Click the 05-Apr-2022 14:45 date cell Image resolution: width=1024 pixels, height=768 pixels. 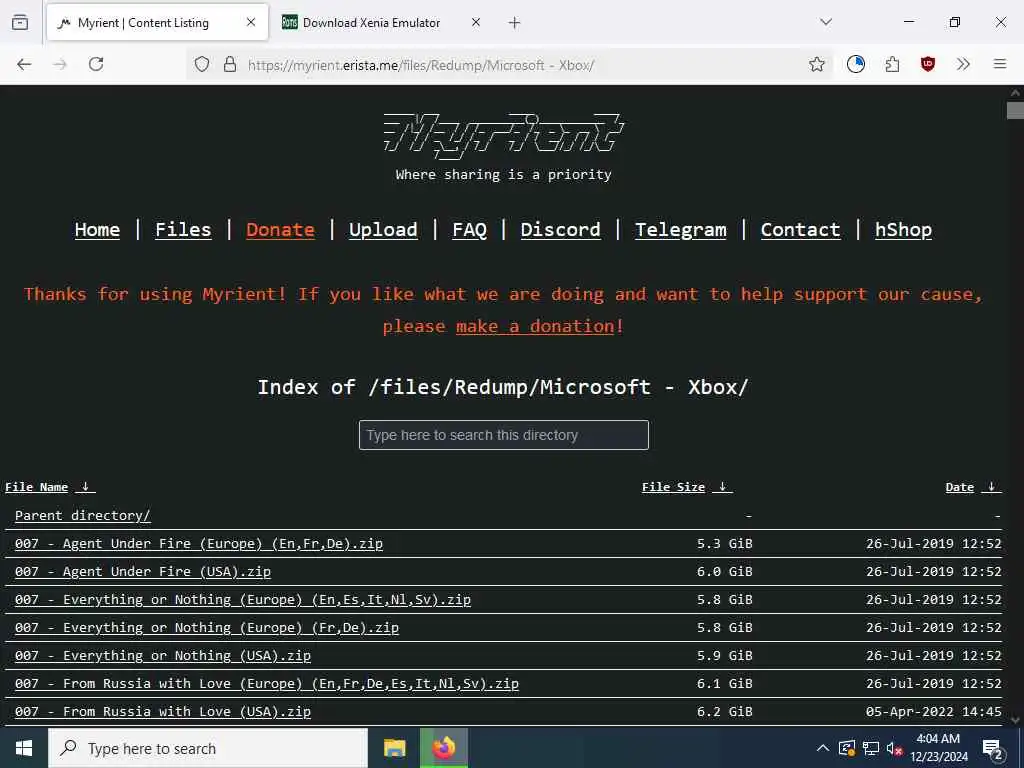(x=933, y=712)
